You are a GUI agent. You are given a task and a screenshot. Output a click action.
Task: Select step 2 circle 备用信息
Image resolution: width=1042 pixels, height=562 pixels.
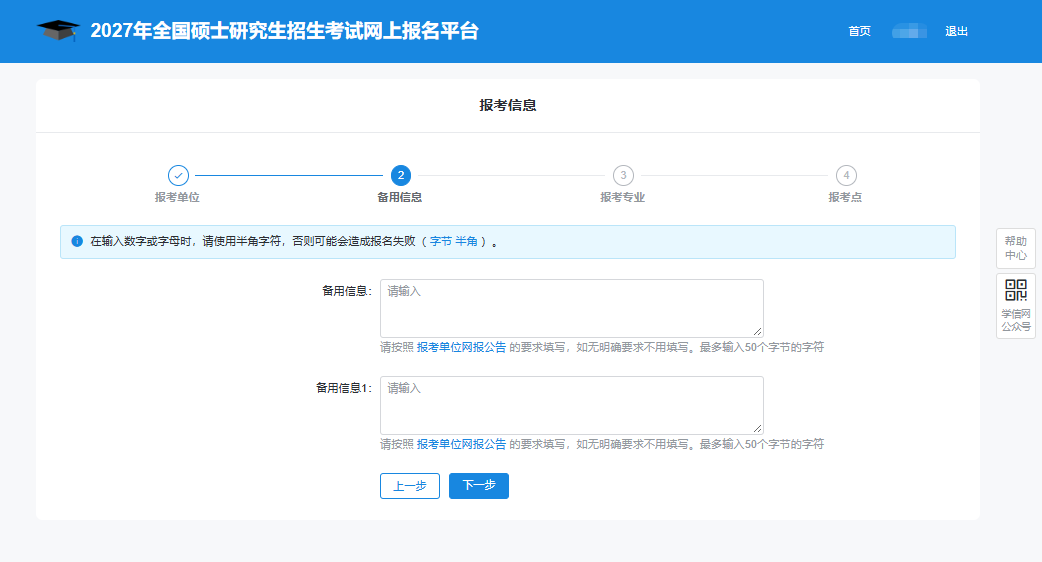point(400,175)
